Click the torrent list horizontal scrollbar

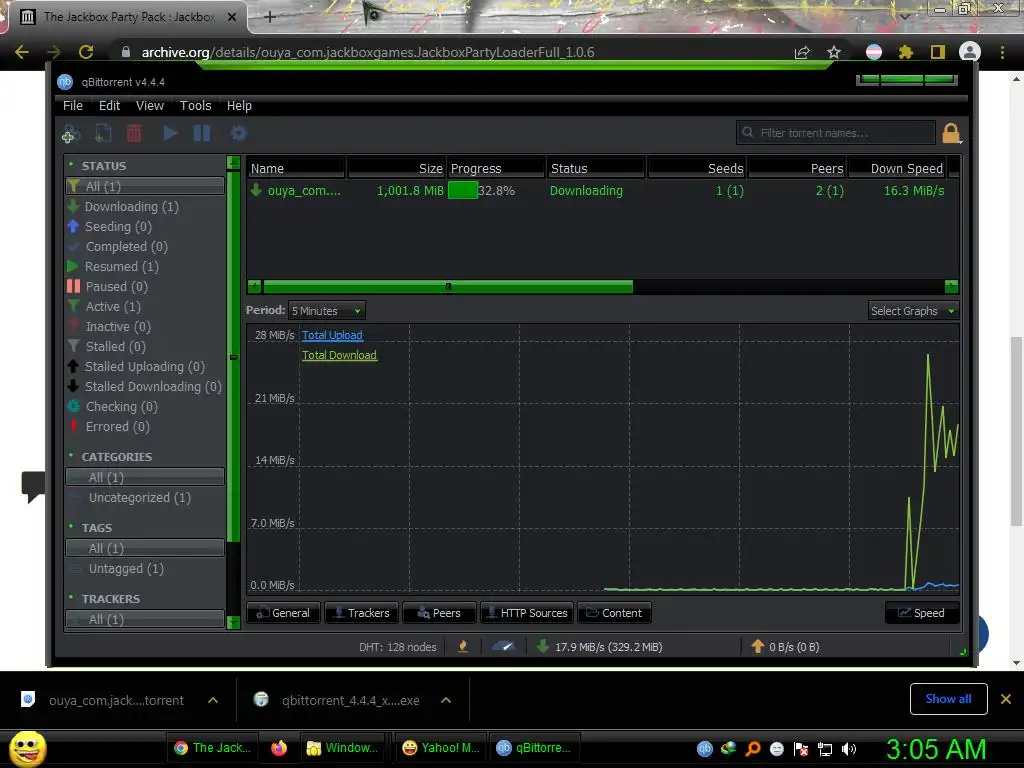[448, 287]
